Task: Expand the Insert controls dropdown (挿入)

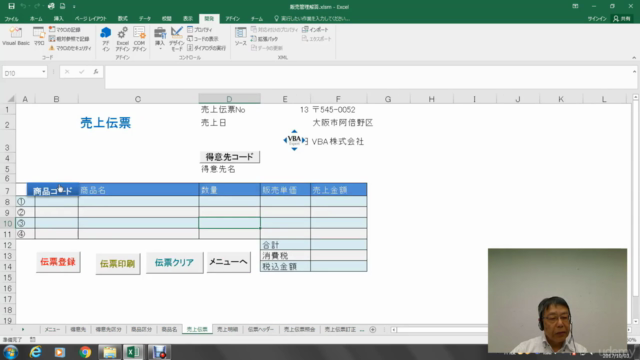Action: (160, 39)
